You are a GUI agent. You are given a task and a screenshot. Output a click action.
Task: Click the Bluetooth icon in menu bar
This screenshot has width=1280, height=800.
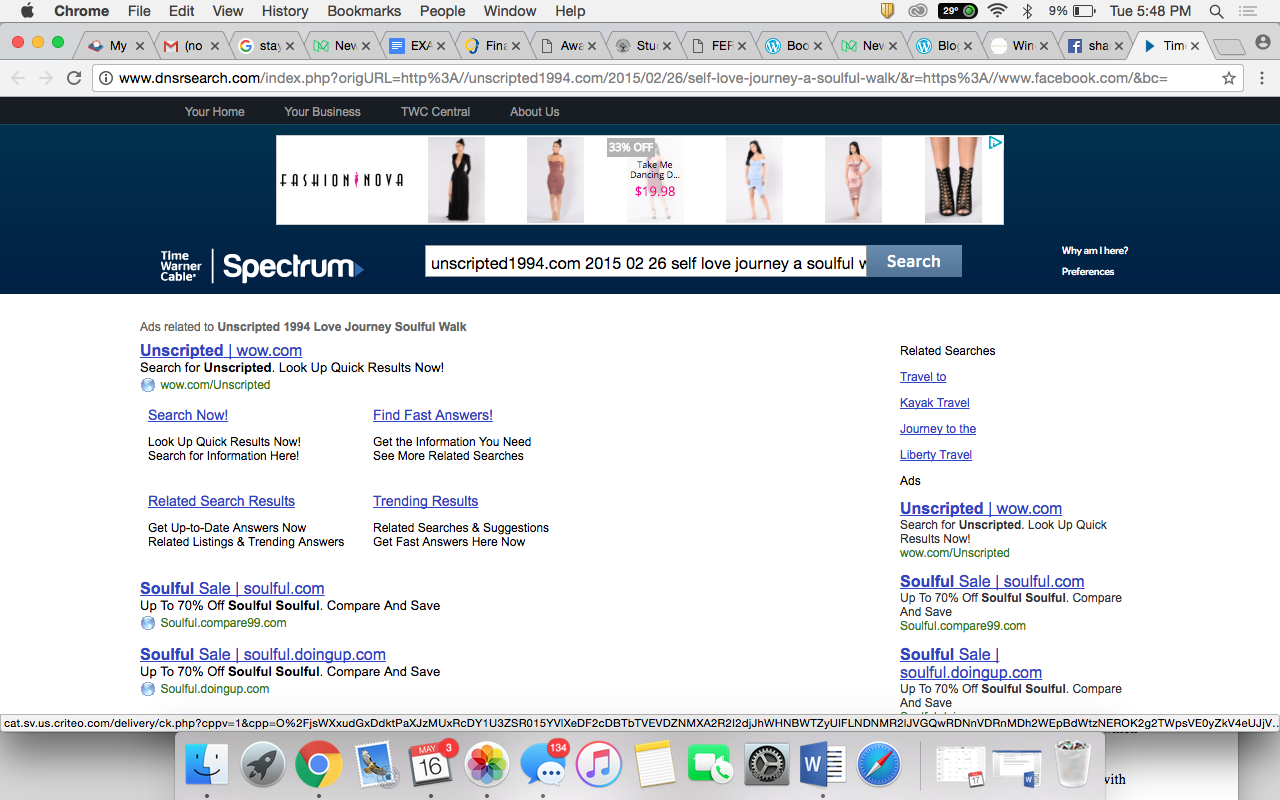(1027, 11)
